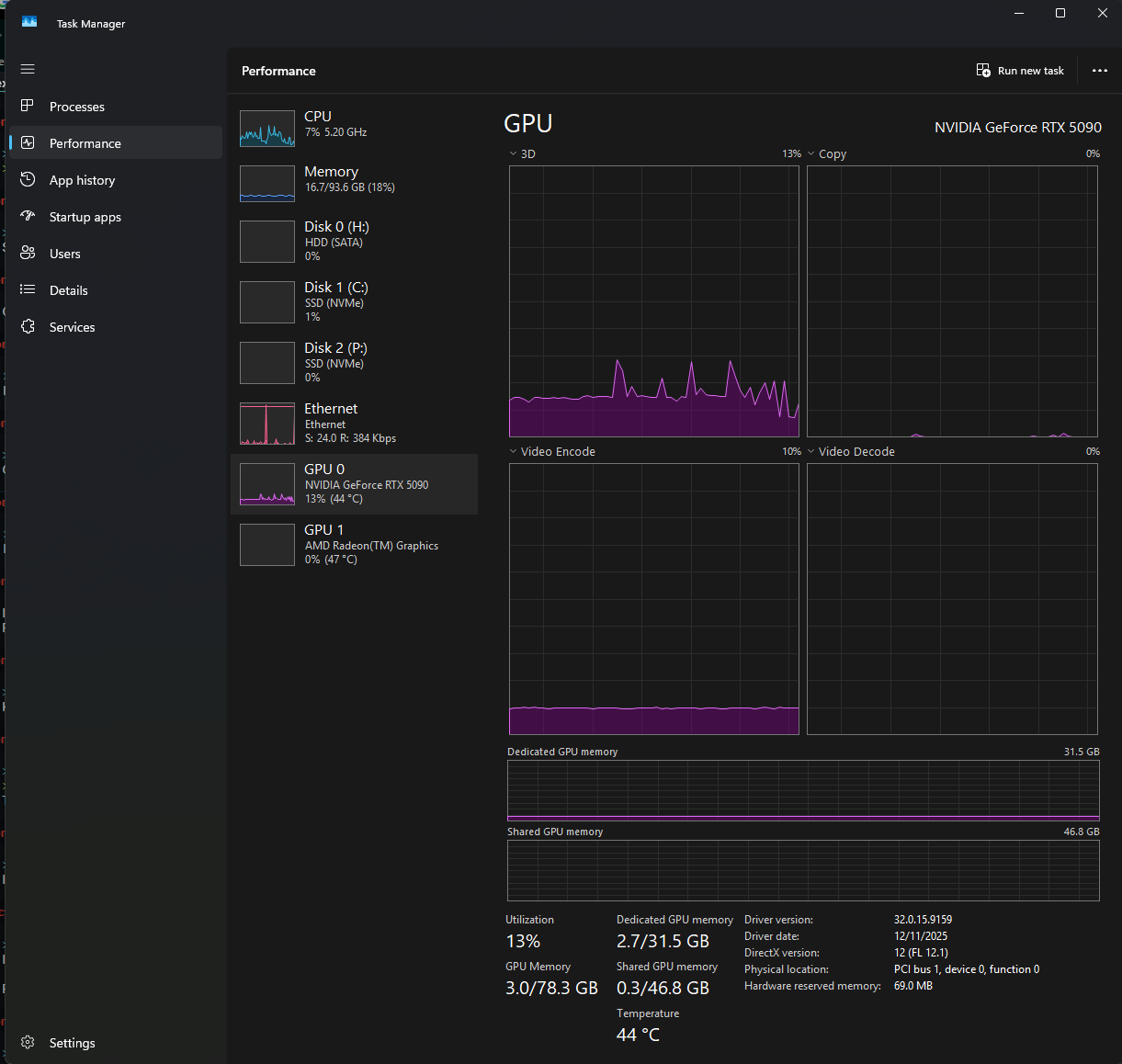The width and height of the screenshot is (1122, 1064).
Task: Click the Settings gear icon
Action: click(x=28, y=1043)
